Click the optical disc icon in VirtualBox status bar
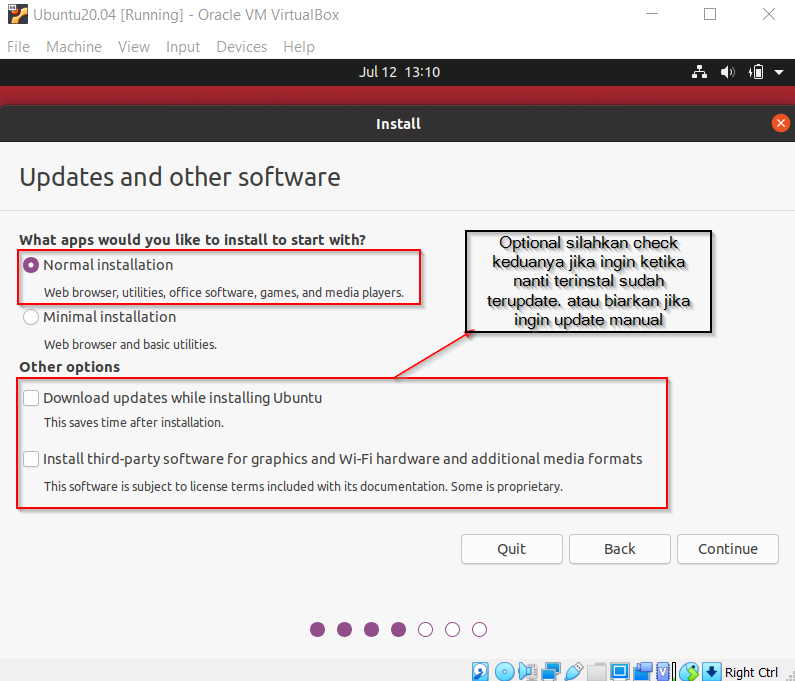Viewport: 795px width, 681px height. [x=505, y=671]
